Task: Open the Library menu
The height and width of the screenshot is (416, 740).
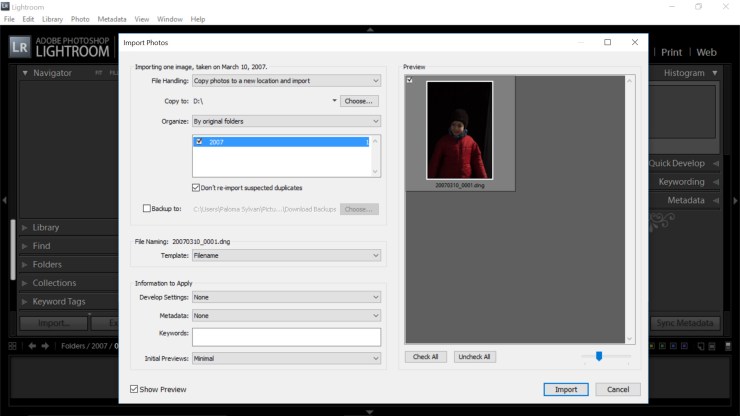Action: (52, 19)
